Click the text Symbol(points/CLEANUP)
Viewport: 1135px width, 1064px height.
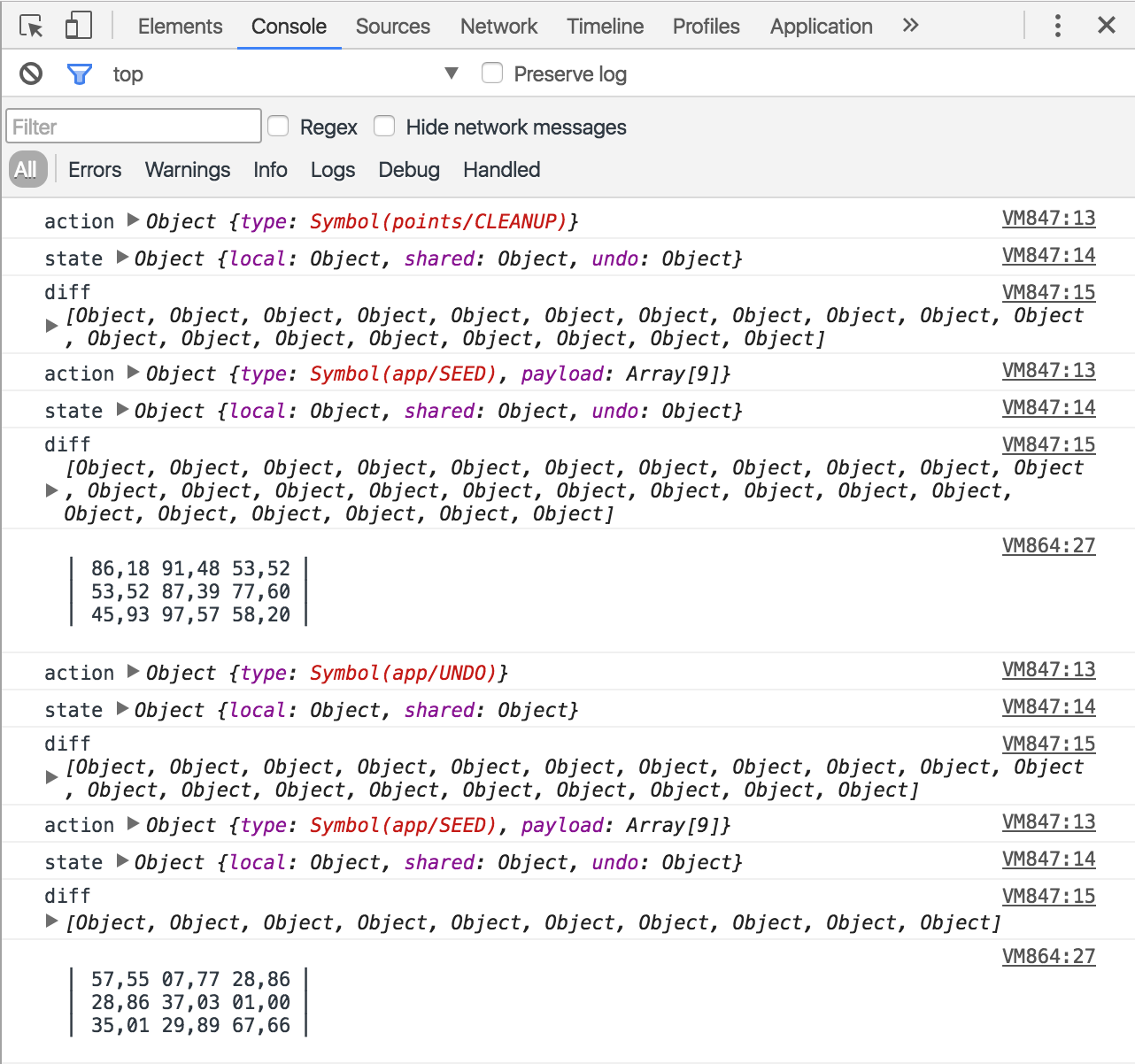[438, 221]
